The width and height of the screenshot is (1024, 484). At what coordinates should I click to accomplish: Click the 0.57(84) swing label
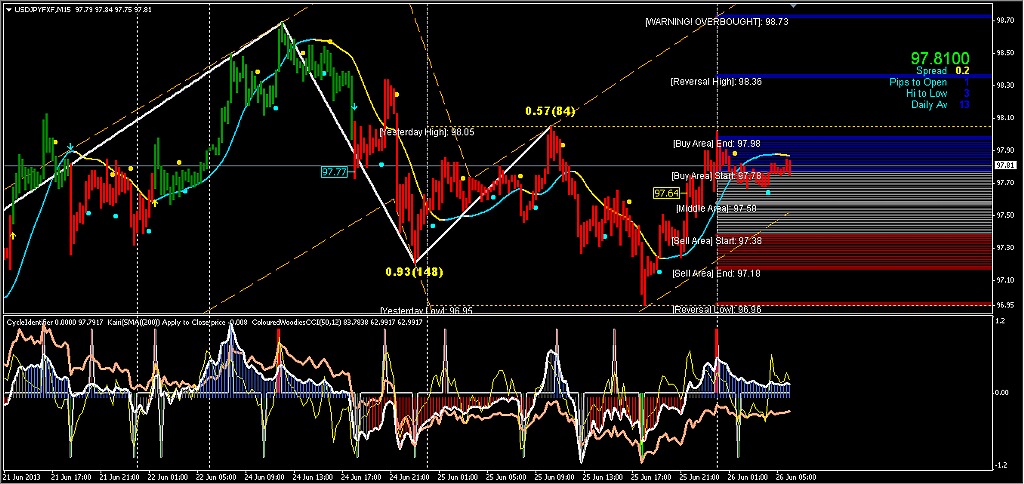pyautogui.click(x=551, y=112)
